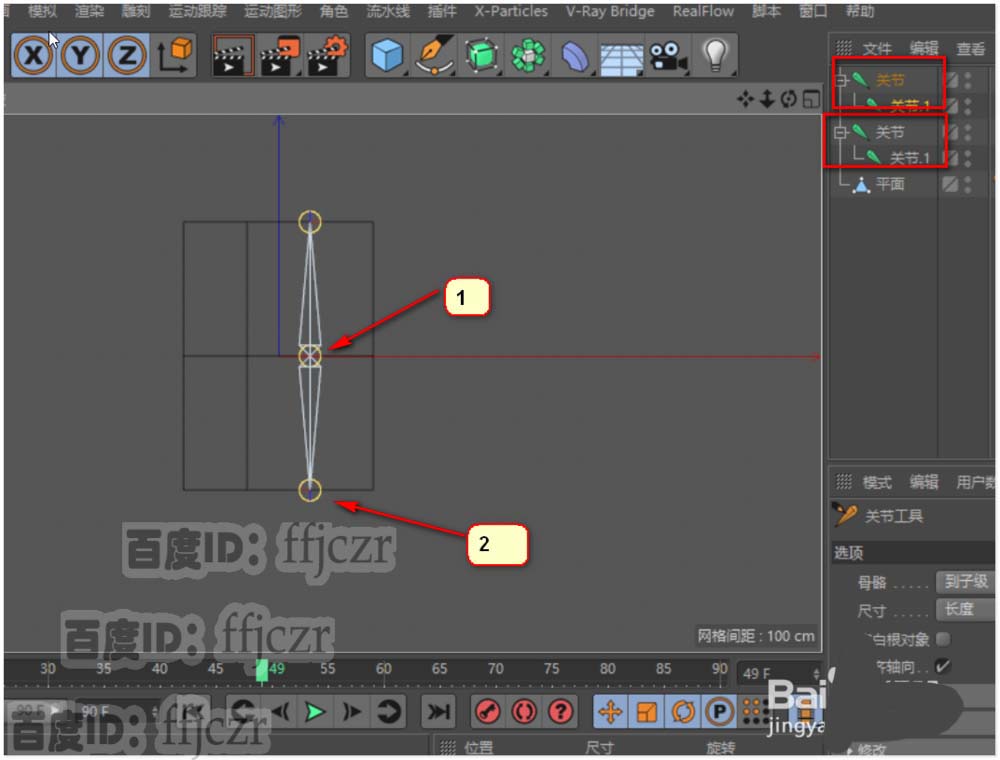This screenshot has width=1000, height=760.
Task: Click the 49 F current frame field
Action: 779,673
